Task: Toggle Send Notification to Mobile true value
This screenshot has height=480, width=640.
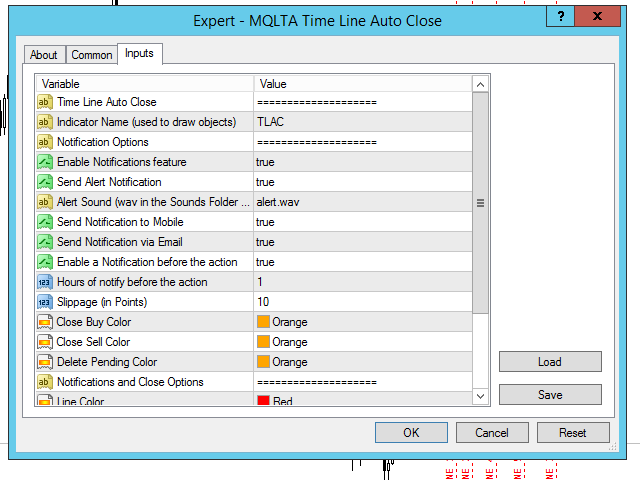Action: click(x=265, y=222)
